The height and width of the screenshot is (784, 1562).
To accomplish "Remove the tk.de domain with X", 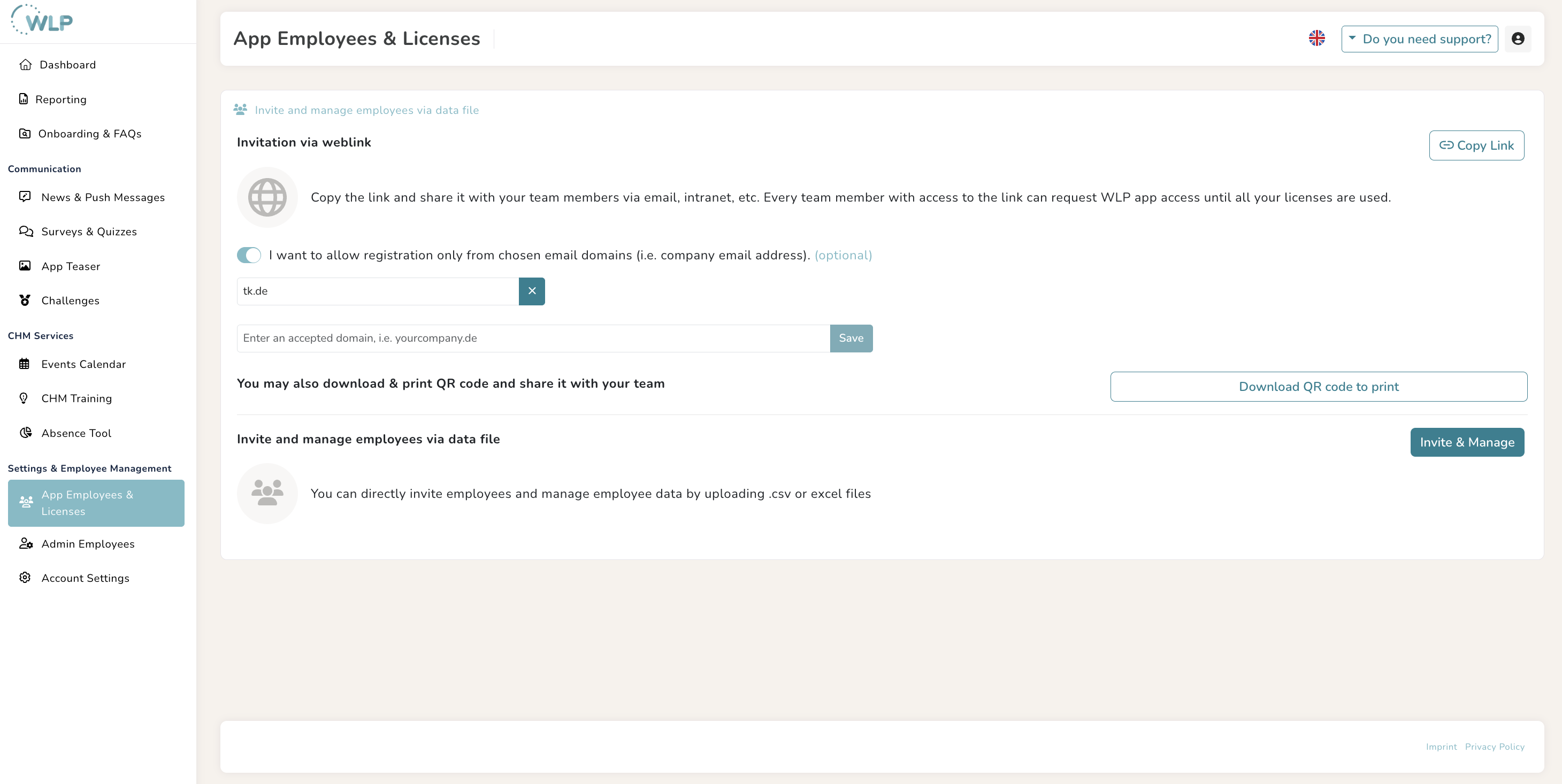I will pyautogui.click(x=532, y=291).
